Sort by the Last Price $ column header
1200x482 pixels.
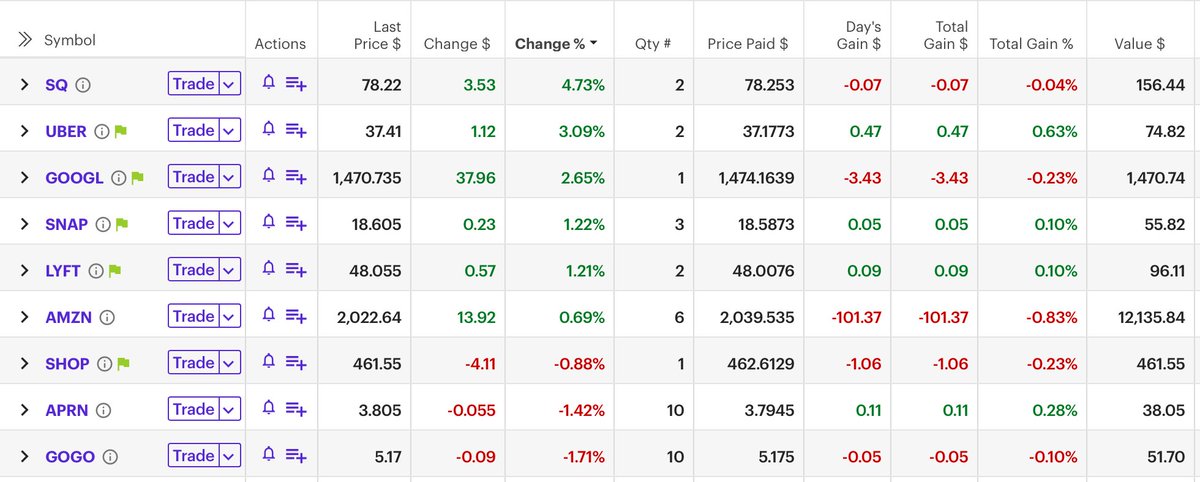click(x=378, y=36)
